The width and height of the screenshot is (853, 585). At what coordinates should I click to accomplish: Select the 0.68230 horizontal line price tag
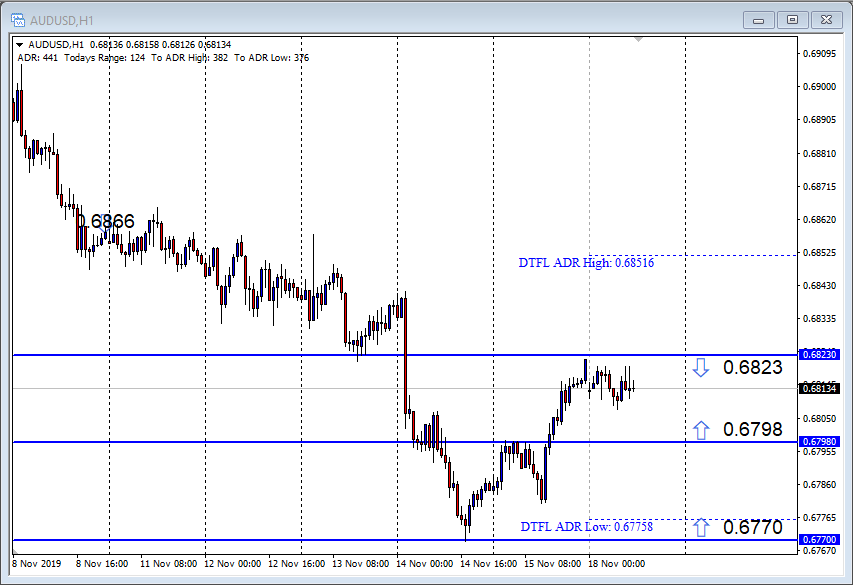[820, 355]
